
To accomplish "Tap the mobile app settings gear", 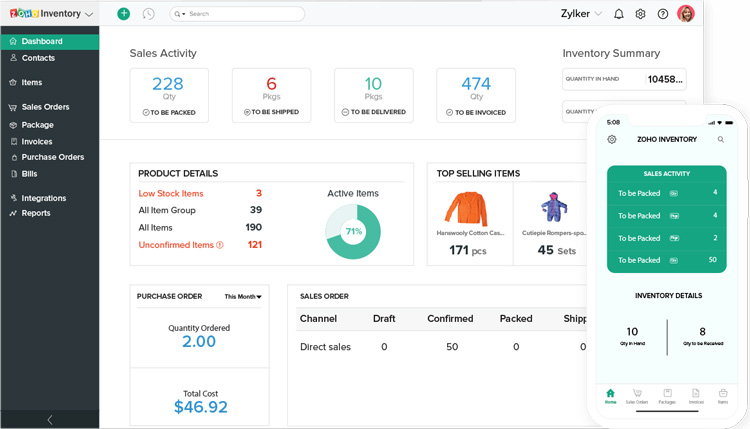I will tap(612, 140).
